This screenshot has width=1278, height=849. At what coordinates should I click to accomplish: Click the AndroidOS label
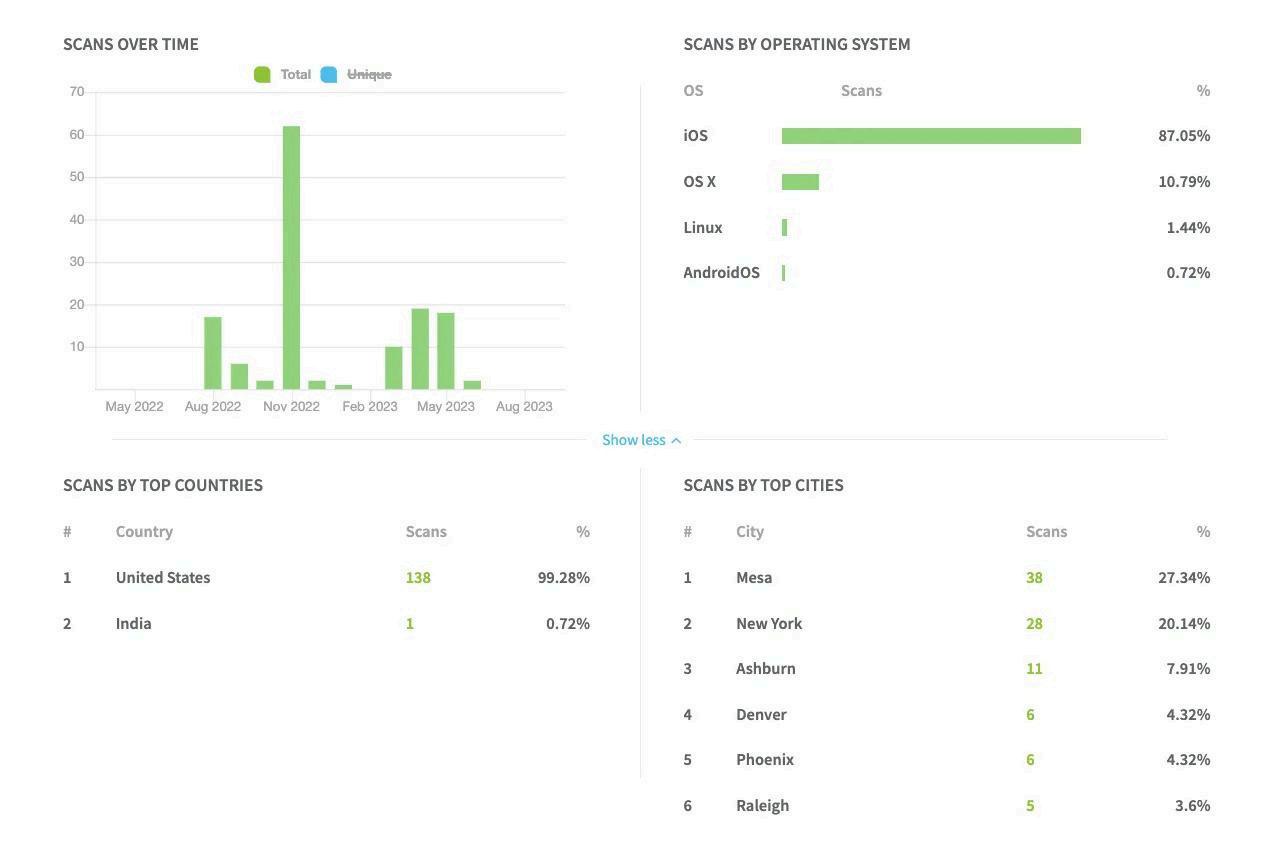(x=721, y=273)
